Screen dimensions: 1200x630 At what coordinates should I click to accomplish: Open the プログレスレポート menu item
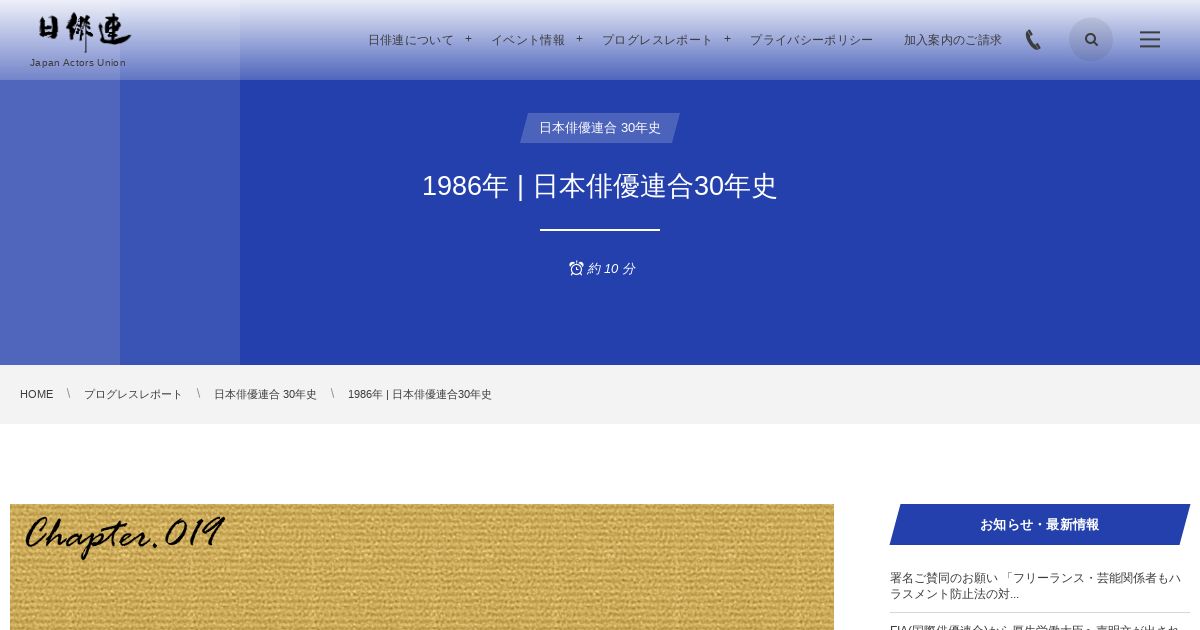[657, 40]
